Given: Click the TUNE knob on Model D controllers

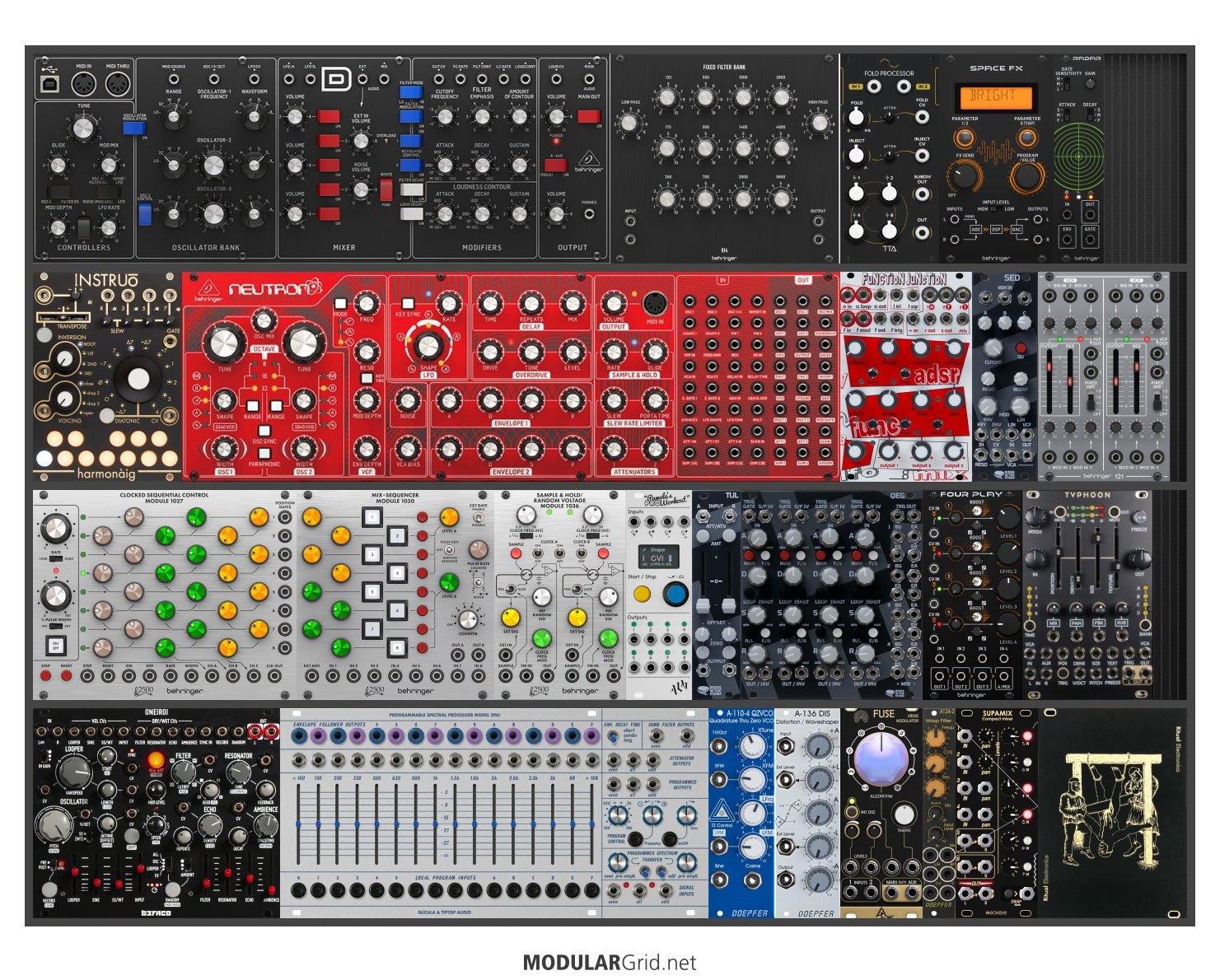Looking at the screenshot, I should point(83,128).
